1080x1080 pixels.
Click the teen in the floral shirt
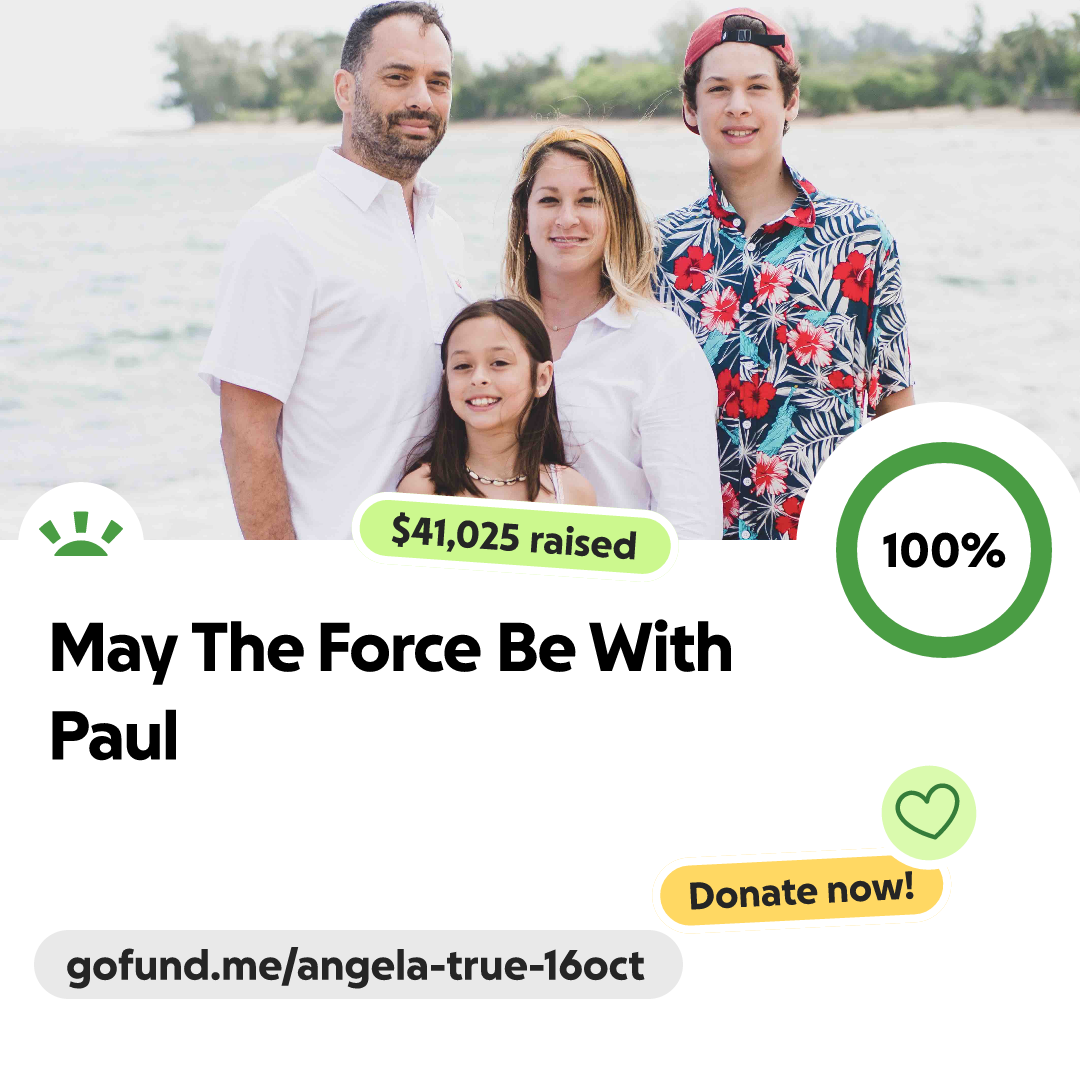[785, 276]
